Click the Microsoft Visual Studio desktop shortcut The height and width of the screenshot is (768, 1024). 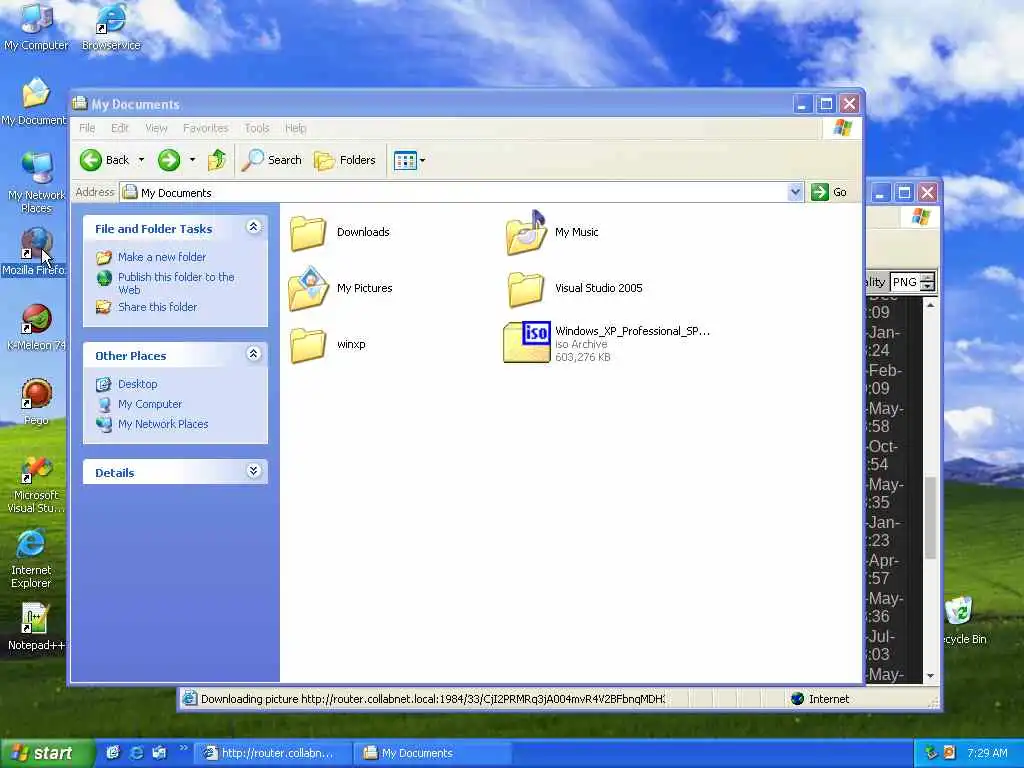pyautogui.click(x=36, y=484)
